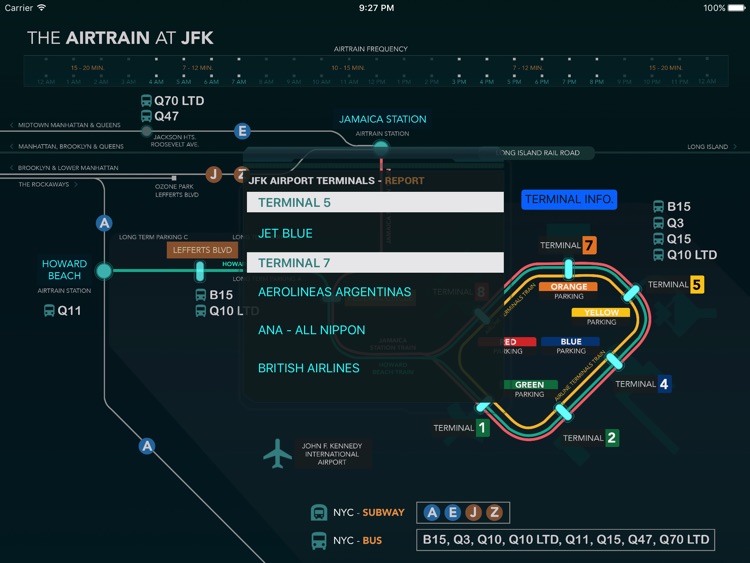This screenshot has height=563, width=750.
Task: Pick ANA - ALL NIPPON entry
Action: pos(311,330)
